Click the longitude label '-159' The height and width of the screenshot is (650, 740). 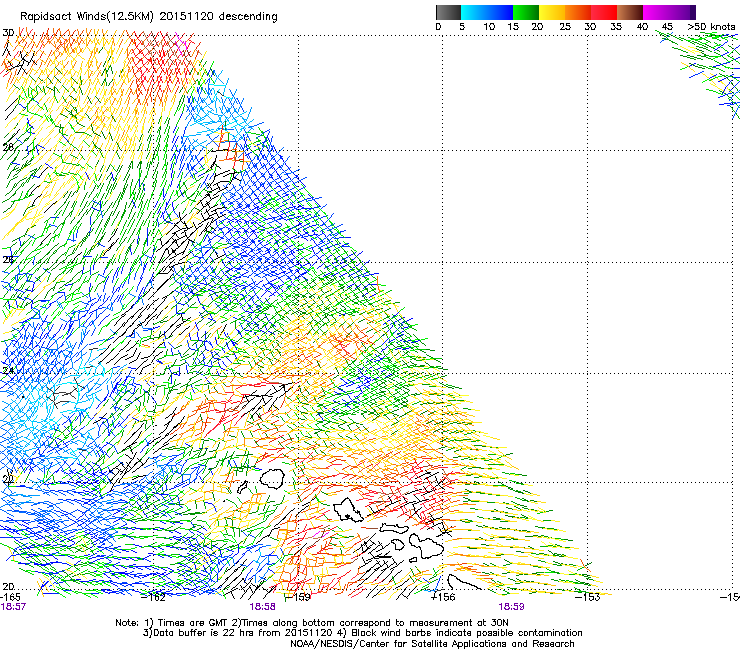point(299,597)
